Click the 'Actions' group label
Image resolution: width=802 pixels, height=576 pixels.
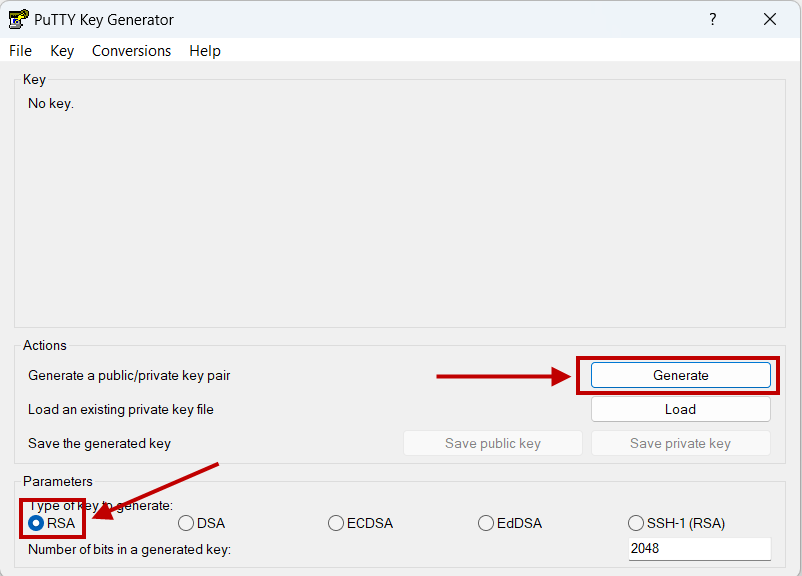click(44, 345)
